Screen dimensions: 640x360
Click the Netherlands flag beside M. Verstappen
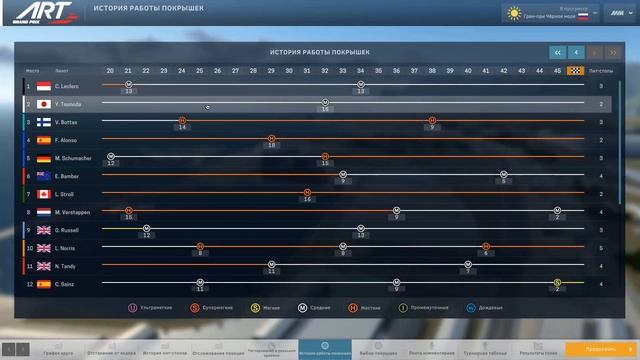click(x=44, y=212)
